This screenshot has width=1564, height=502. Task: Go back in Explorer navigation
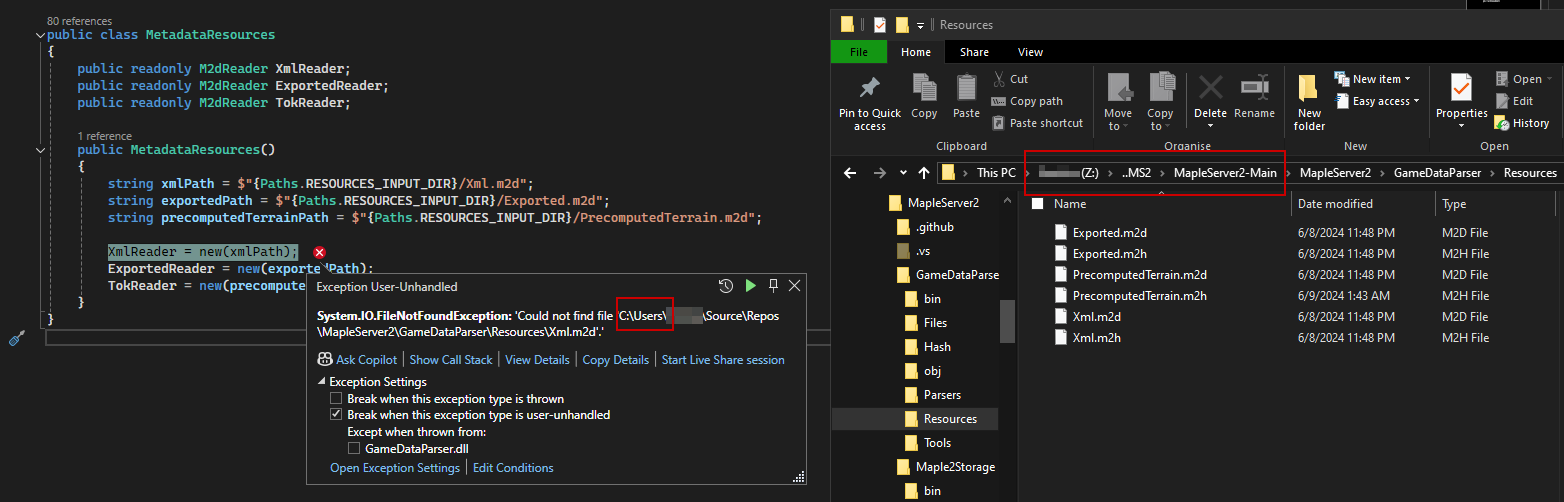tap(850, 173)
